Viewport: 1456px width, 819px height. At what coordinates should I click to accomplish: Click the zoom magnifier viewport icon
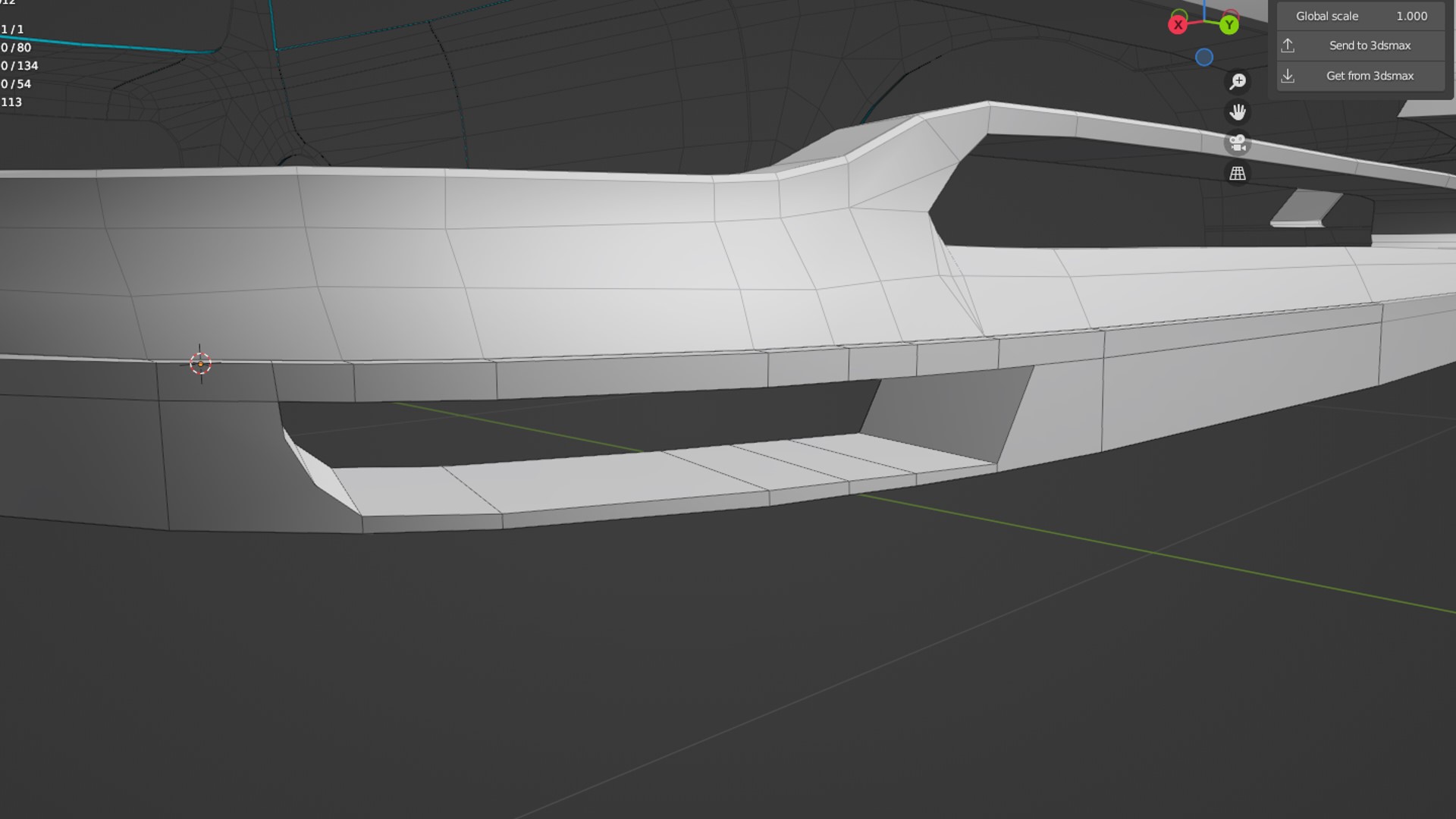pos(1238,81)
